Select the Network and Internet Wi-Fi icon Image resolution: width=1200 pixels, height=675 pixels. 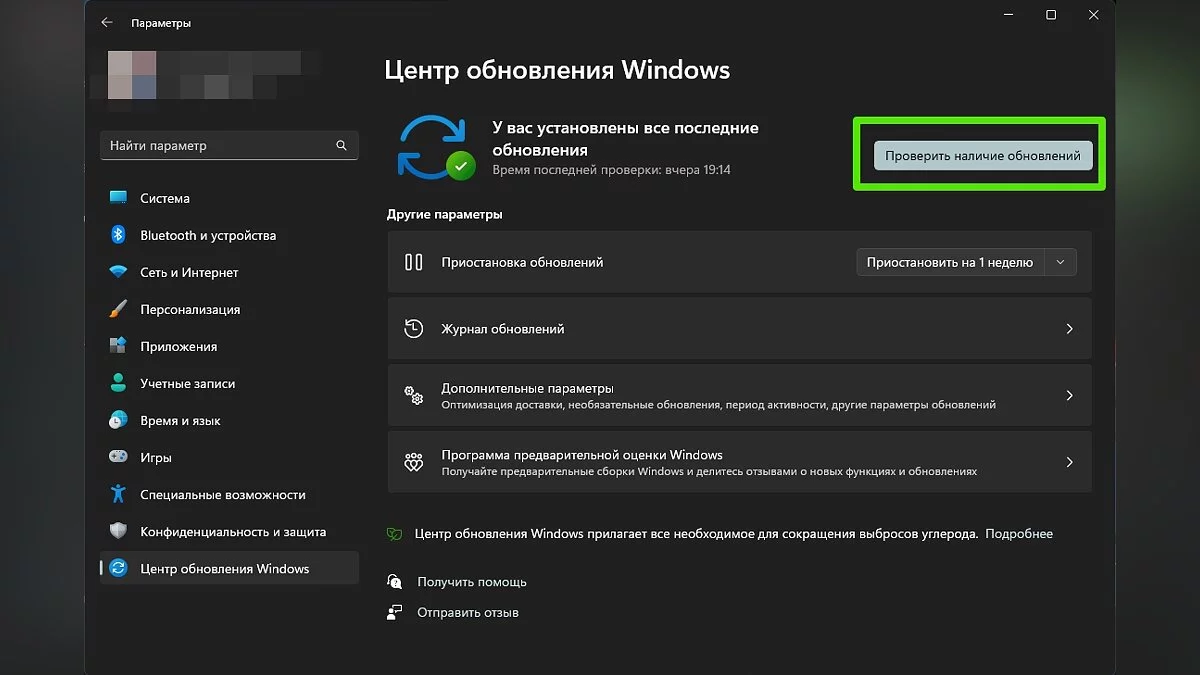click(x=119, y=272)
